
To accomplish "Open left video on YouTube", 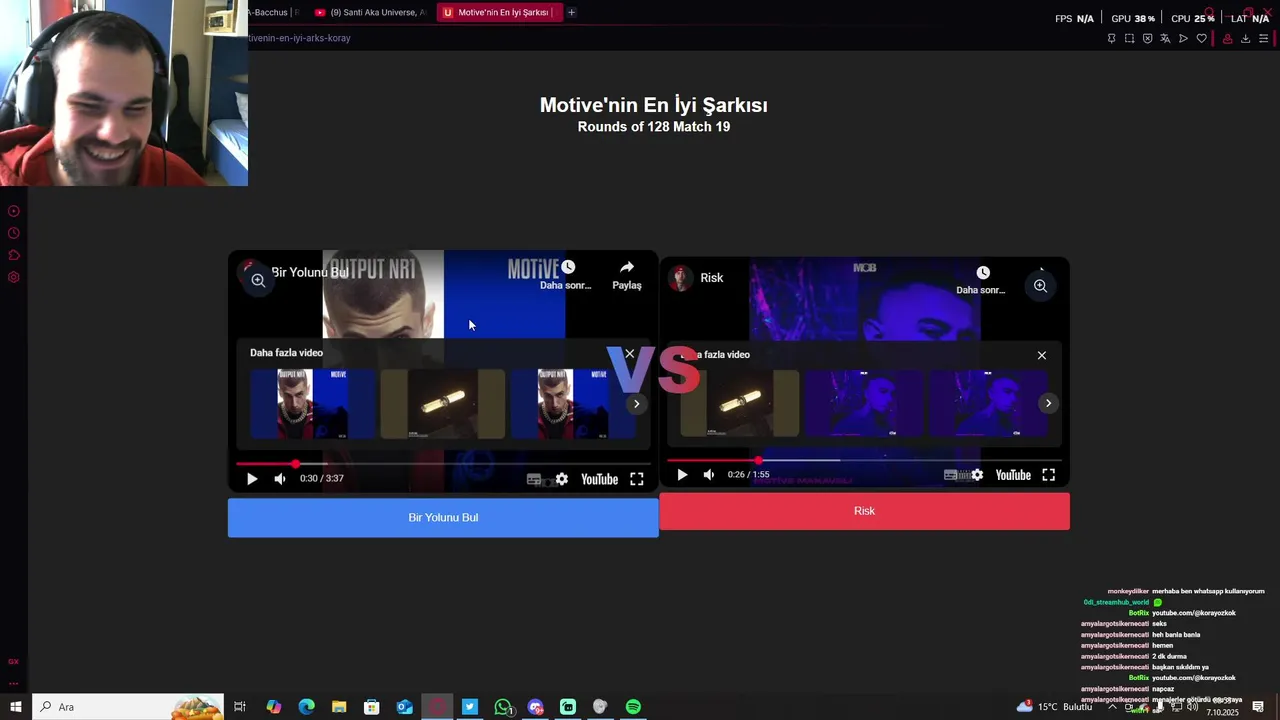I will coord(599,479).
